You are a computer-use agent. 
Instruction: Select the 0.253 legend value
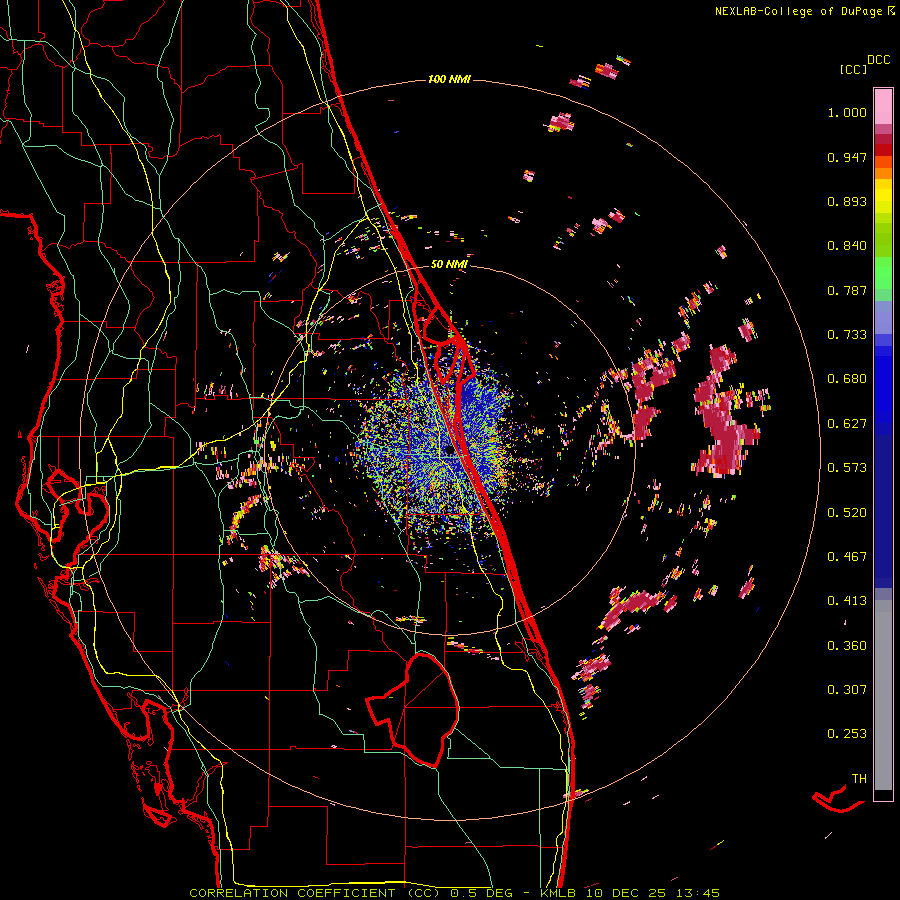(x=847, y=734)
